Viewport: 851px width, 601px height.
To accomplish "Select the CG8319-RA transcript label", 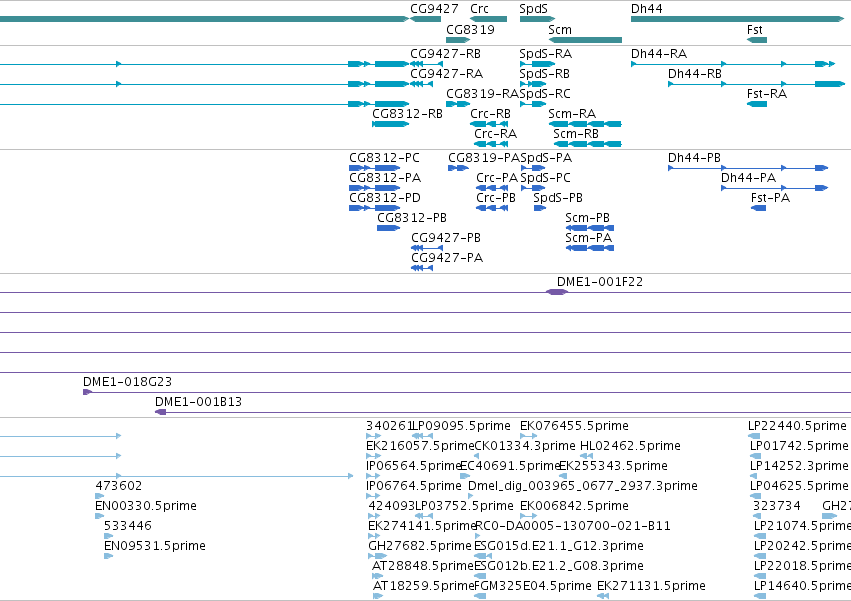I will [x=482, y=94].
